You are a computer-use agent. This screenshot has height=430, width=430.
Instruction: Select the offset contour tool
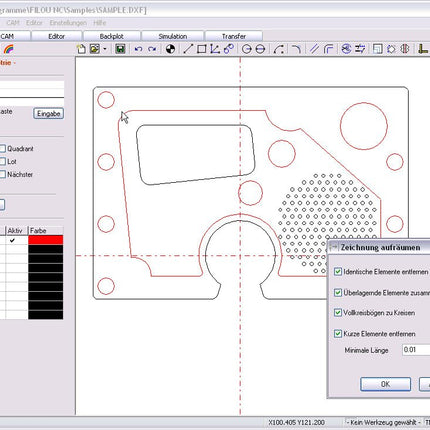coord(328,49)
